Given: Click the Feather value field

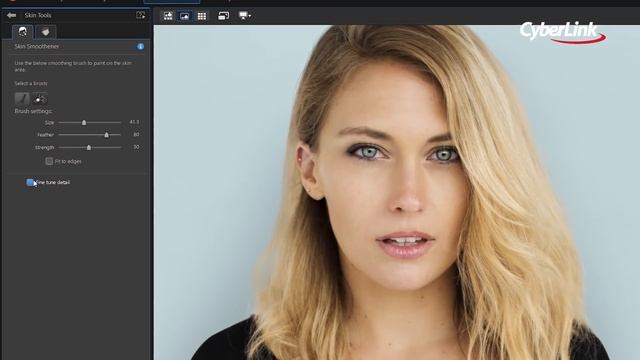Looking at the screenshot, I should (x=136, y=134).
